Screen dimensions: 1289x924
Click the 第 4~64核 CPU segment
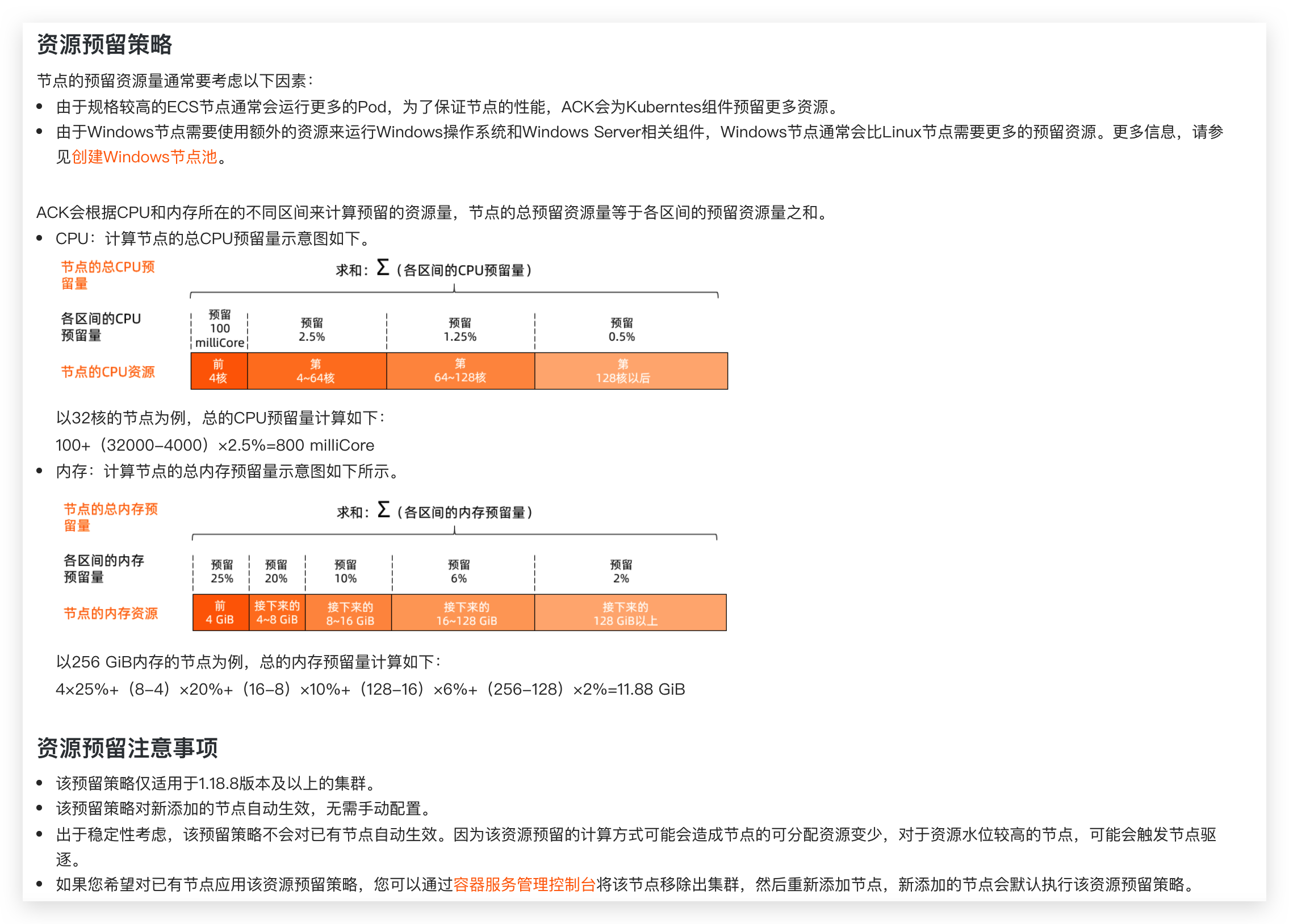(x=316, y=371)
